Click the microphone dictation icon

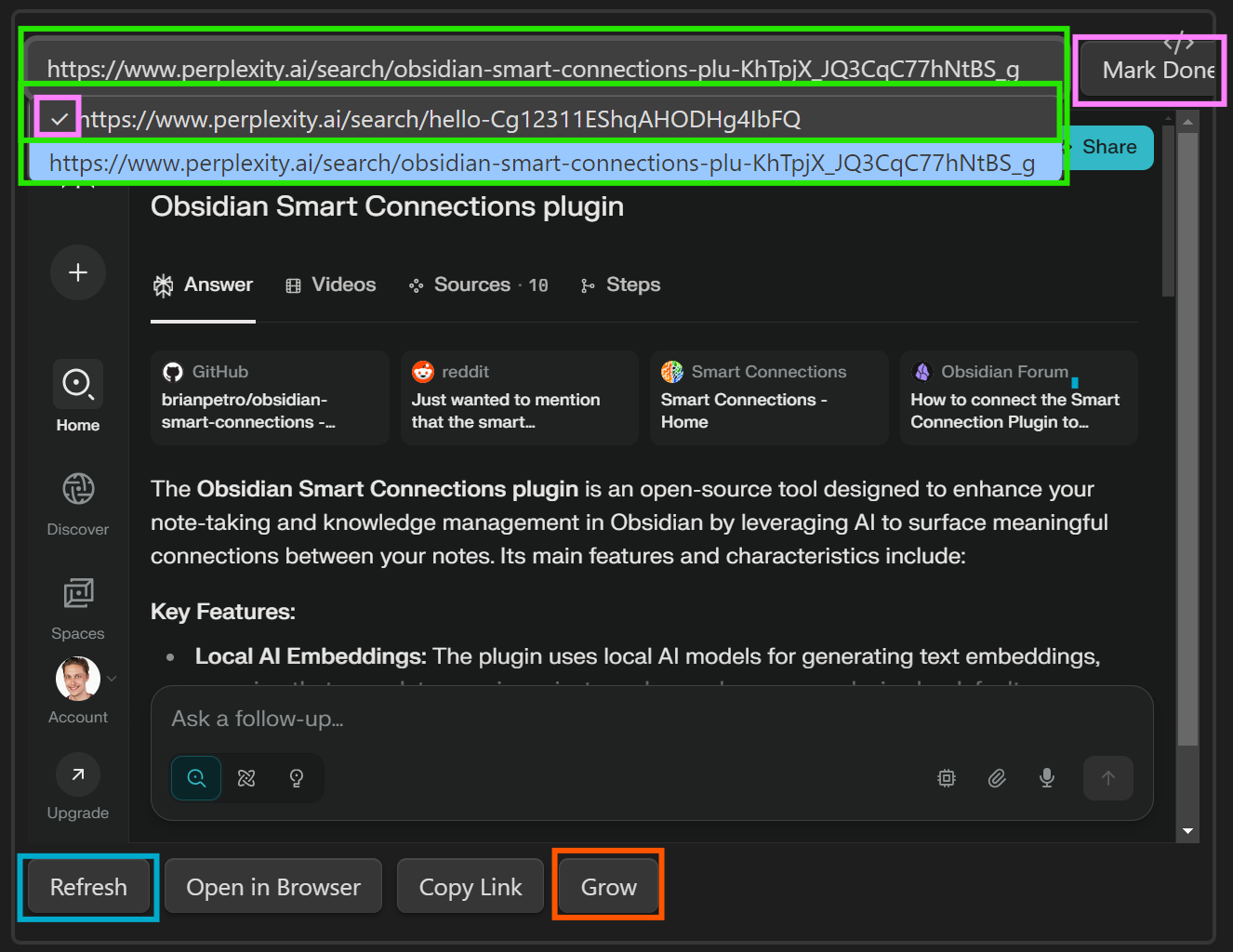click(1047, 778)
